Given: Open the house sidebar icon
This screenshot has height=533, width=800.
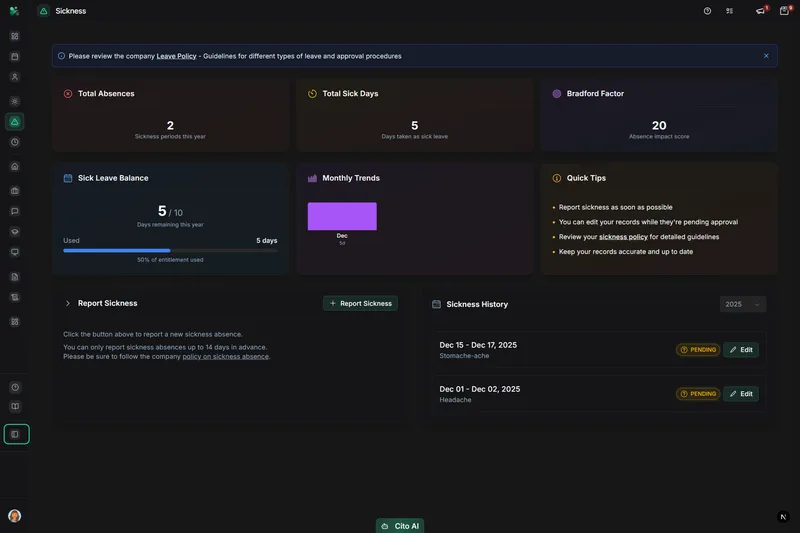Looking at the screenshot, I should pos(15,166).
